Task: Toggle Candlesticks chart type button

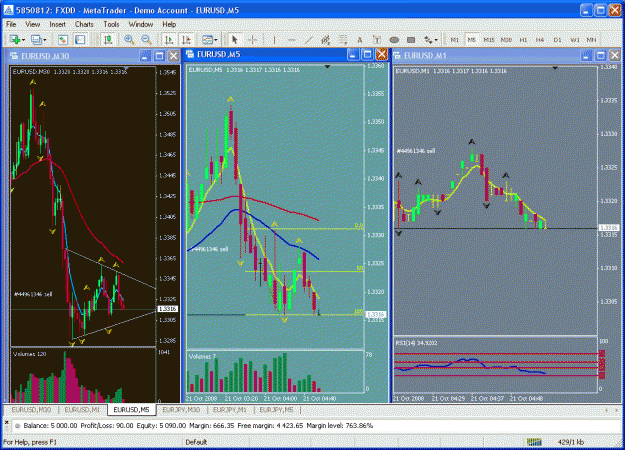Action: (108, 40)
